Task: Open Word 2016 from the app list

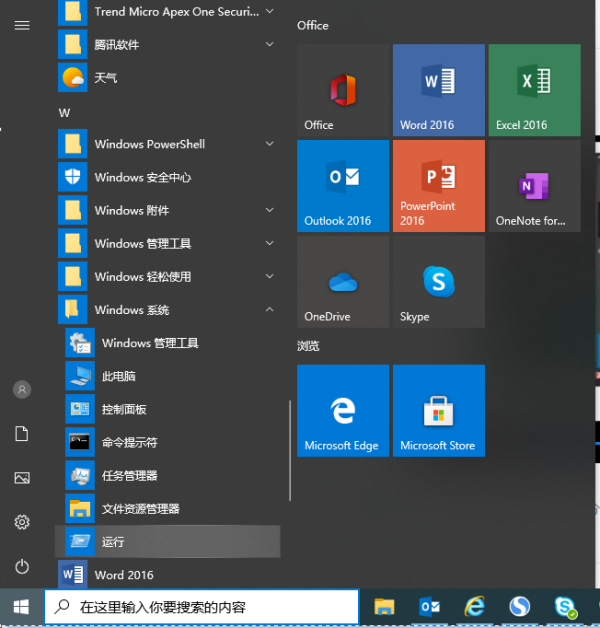Action: (x=168, y=574)
